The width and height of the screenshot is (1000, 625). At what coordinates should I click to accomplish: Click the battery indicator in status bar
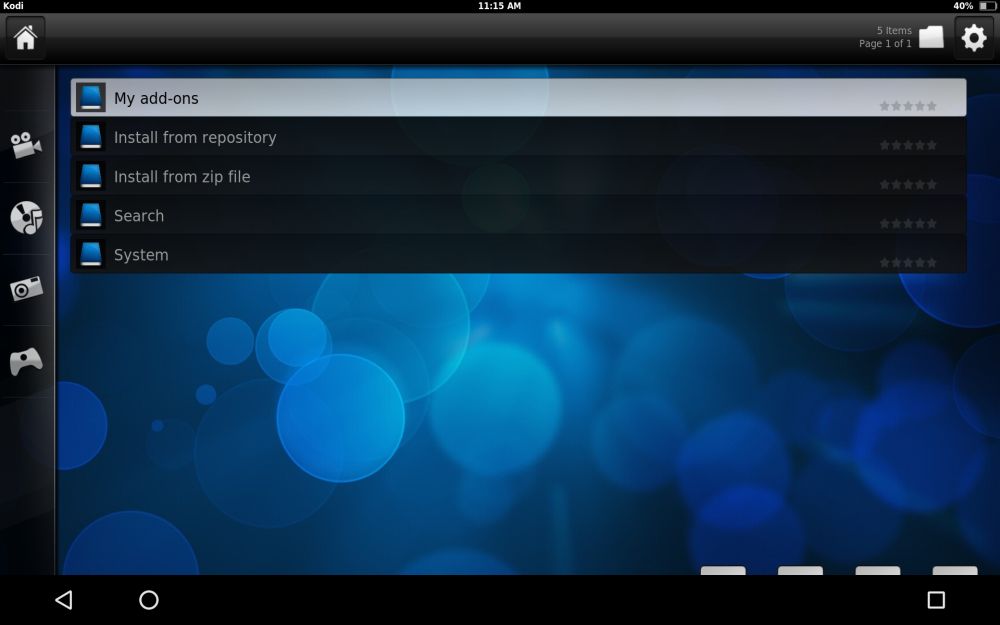click(x=987, y=6)
